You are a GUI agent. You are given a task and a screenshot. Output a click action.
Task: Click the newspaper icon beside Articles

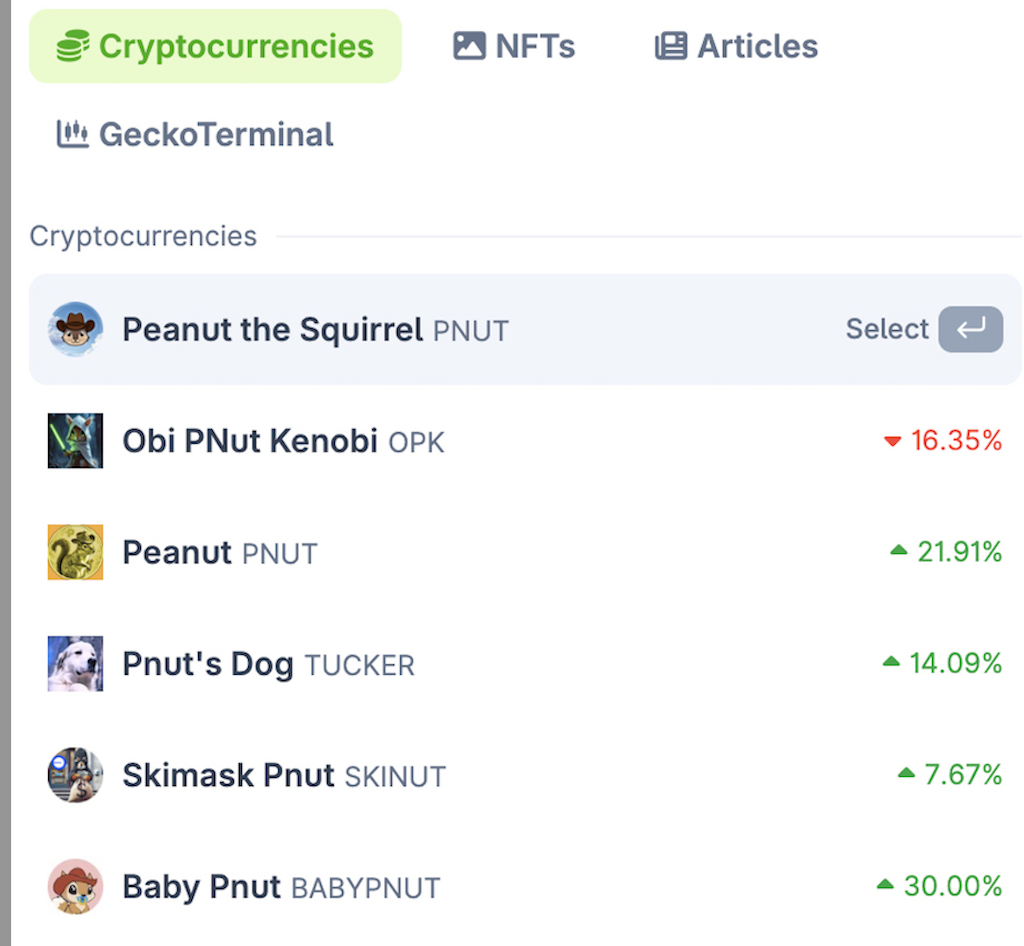tap(671, 46)
